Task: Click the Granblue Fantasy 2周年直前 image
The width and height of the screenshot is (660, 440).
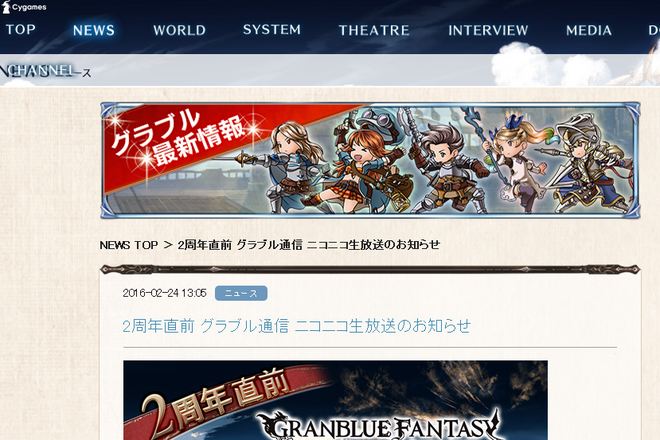Action: point(335,400)
